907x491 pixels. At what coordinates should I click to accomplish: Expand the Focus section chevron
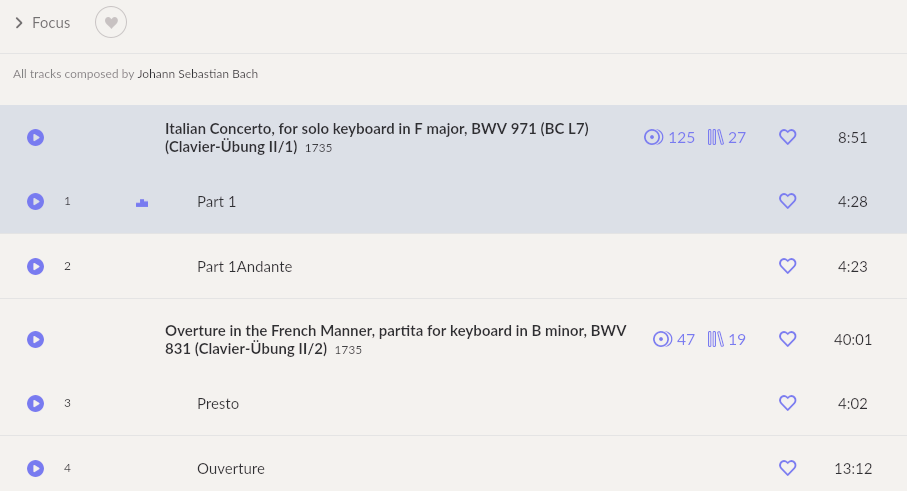click(19, 23)
